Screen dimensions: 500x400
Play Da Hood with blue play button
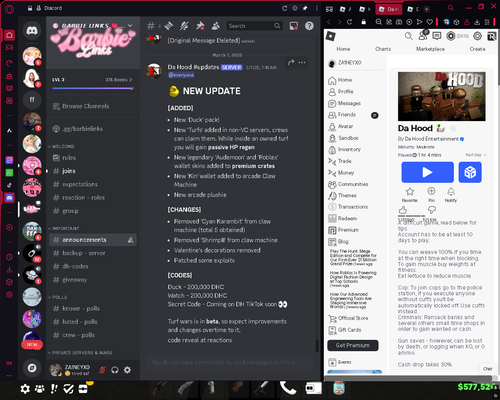coord(427,172)
